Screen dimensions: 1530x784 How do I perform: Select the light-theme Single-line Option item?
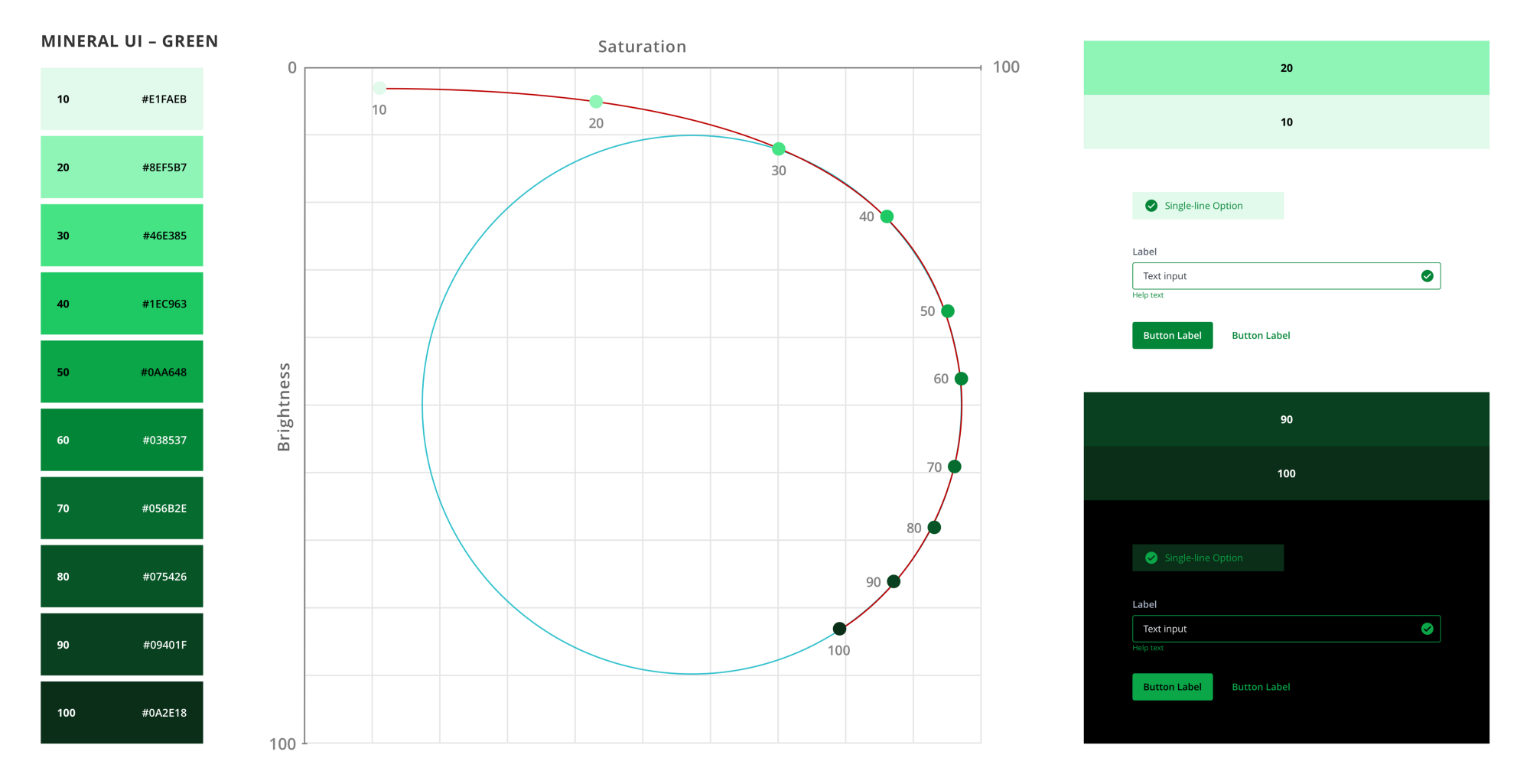click(1207, 206)
